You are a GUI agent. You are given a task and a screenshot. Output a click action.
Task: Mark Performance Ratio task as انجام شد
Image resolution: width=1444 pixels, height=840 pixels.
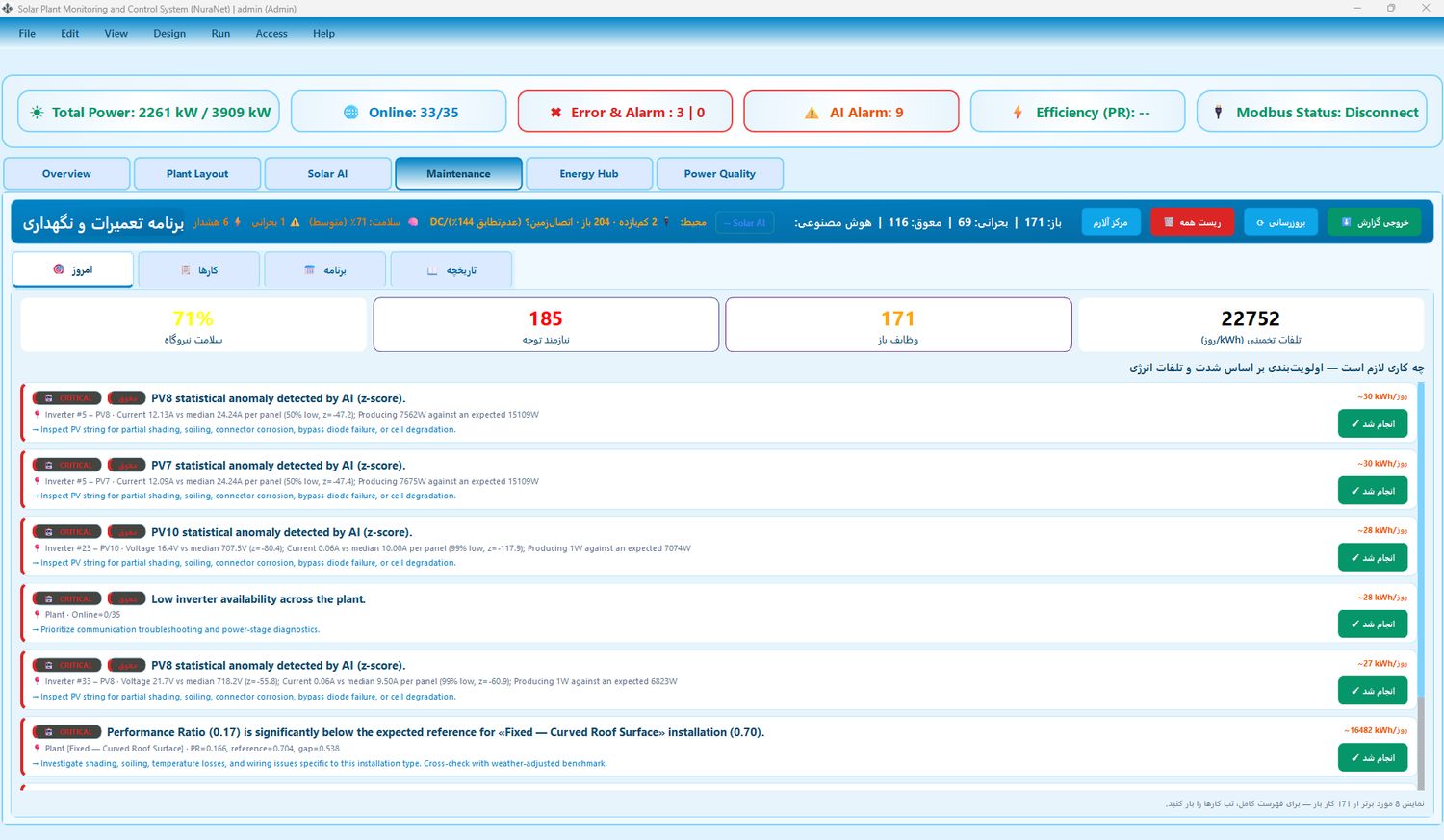tap(1373, 758)
